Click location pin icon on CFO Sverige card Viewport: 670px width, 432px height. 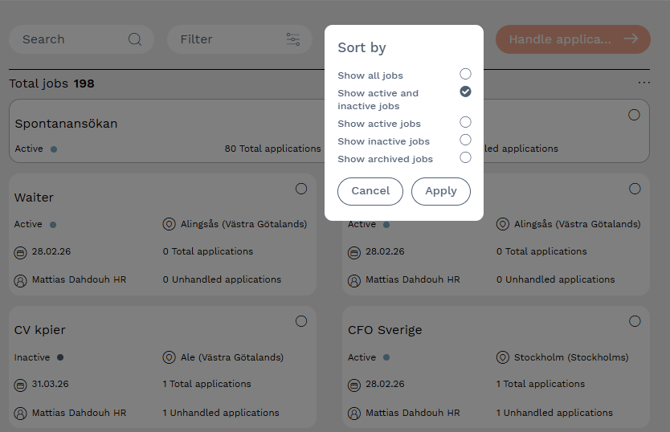pos(502,357)
